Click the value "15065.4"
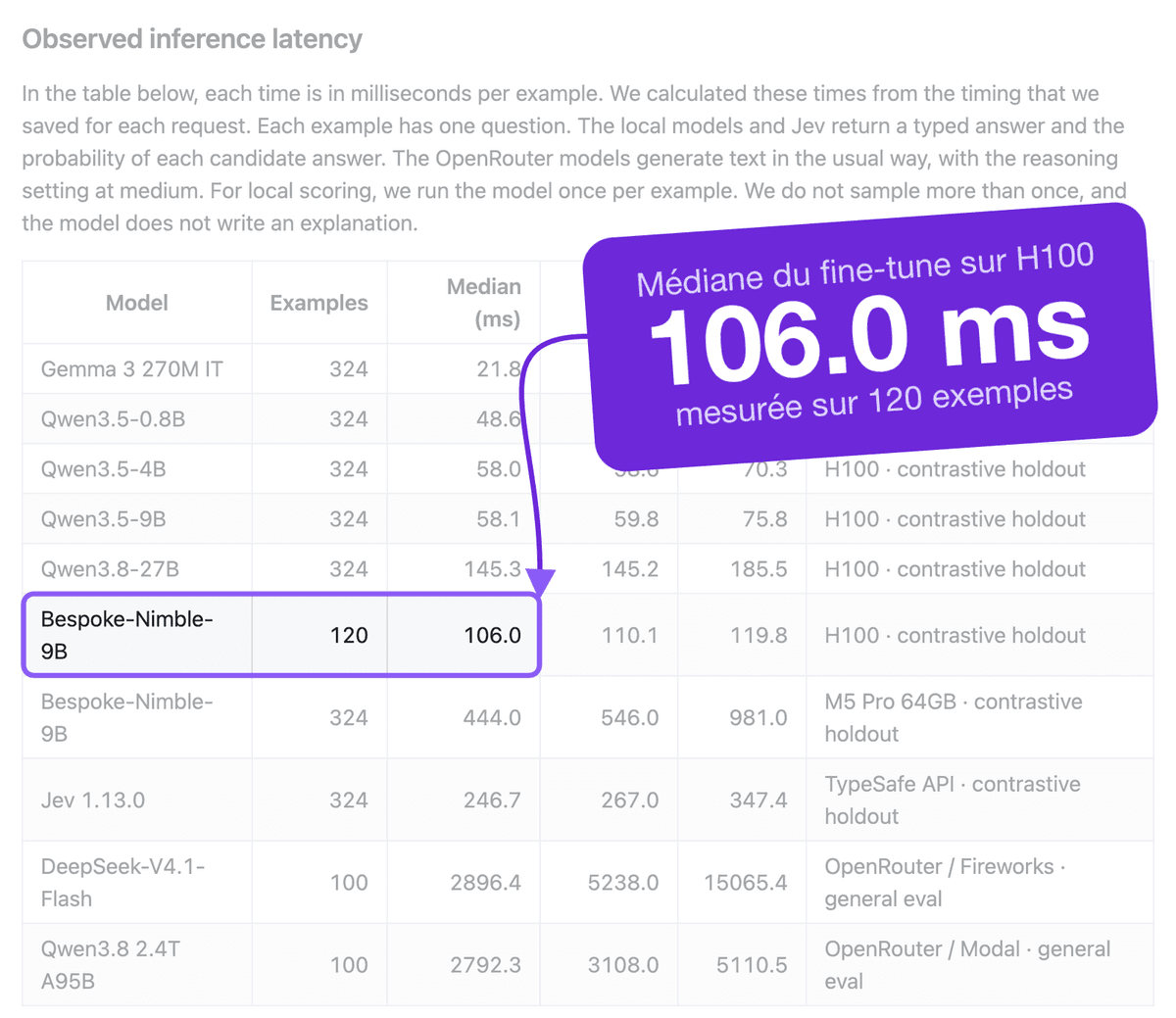Viewport: 1176px width, 1018px height. (746, 882)
